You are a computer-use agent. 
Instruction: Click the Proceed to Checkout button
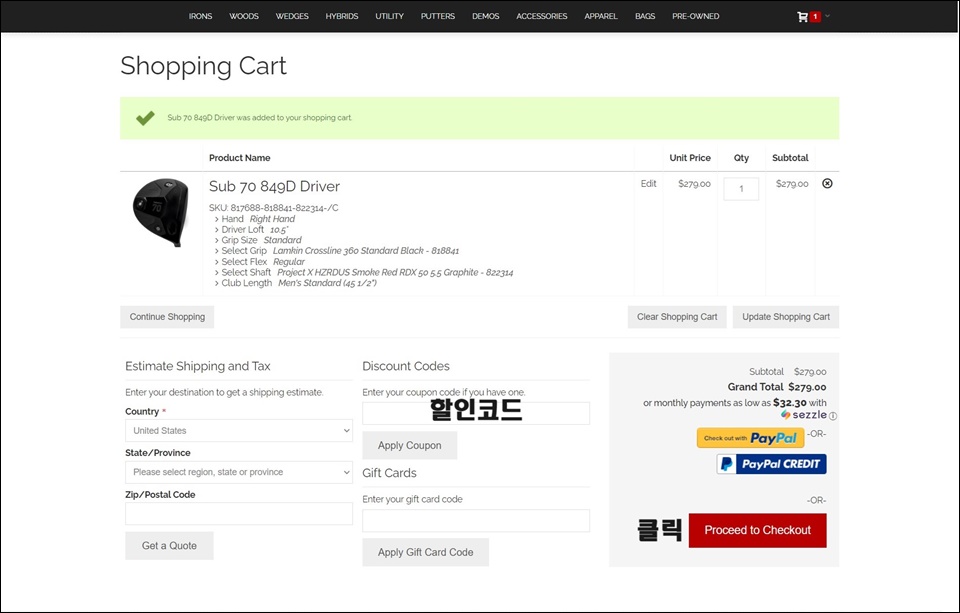pyautogui.click(x=757, y=530)
